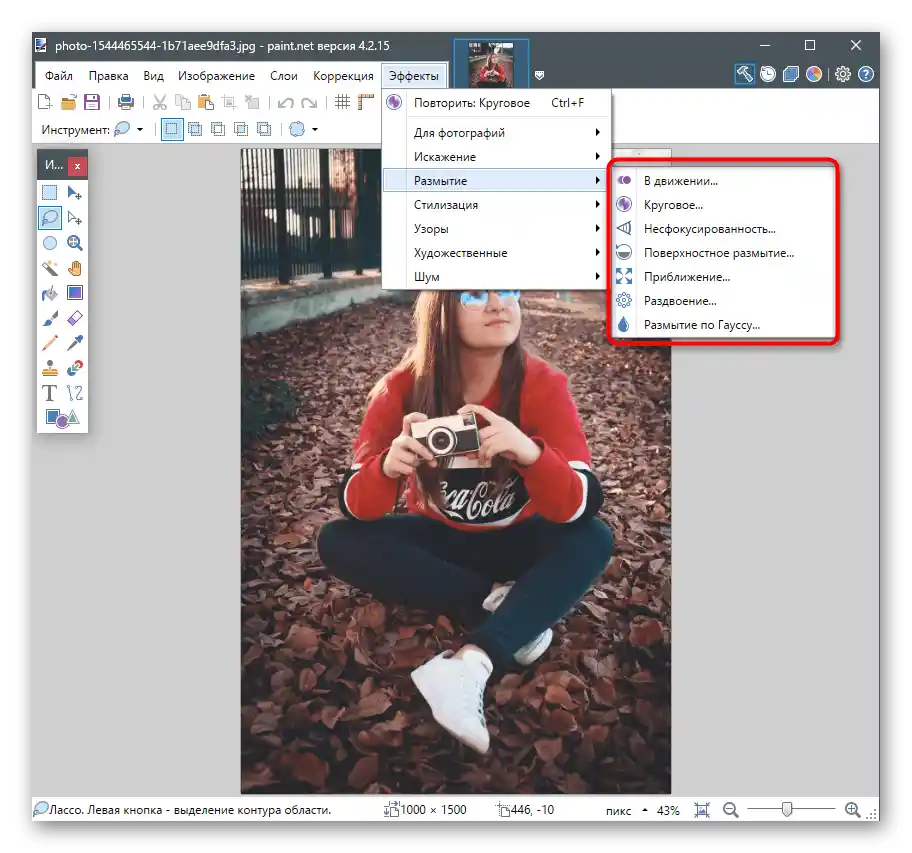Open the Изображение menu
This screenshot has height=853, width=912.
pyautogui.click(x=216, y=76)
